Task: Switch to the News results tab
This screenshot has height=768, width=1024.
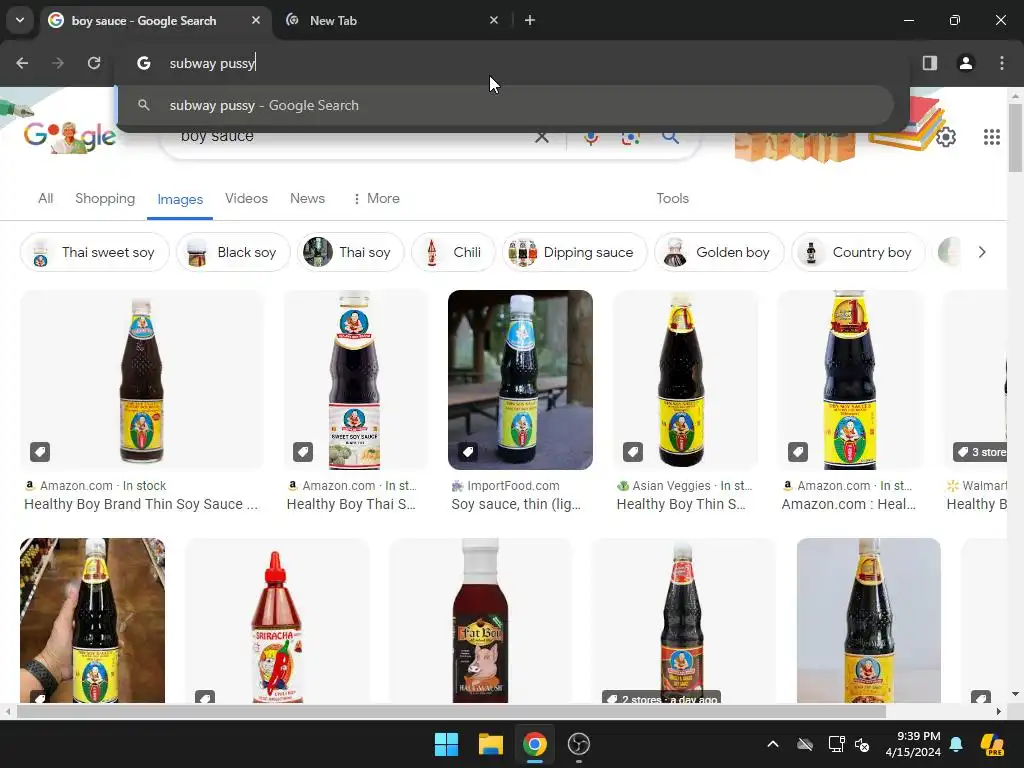Action: click(307, 198)
